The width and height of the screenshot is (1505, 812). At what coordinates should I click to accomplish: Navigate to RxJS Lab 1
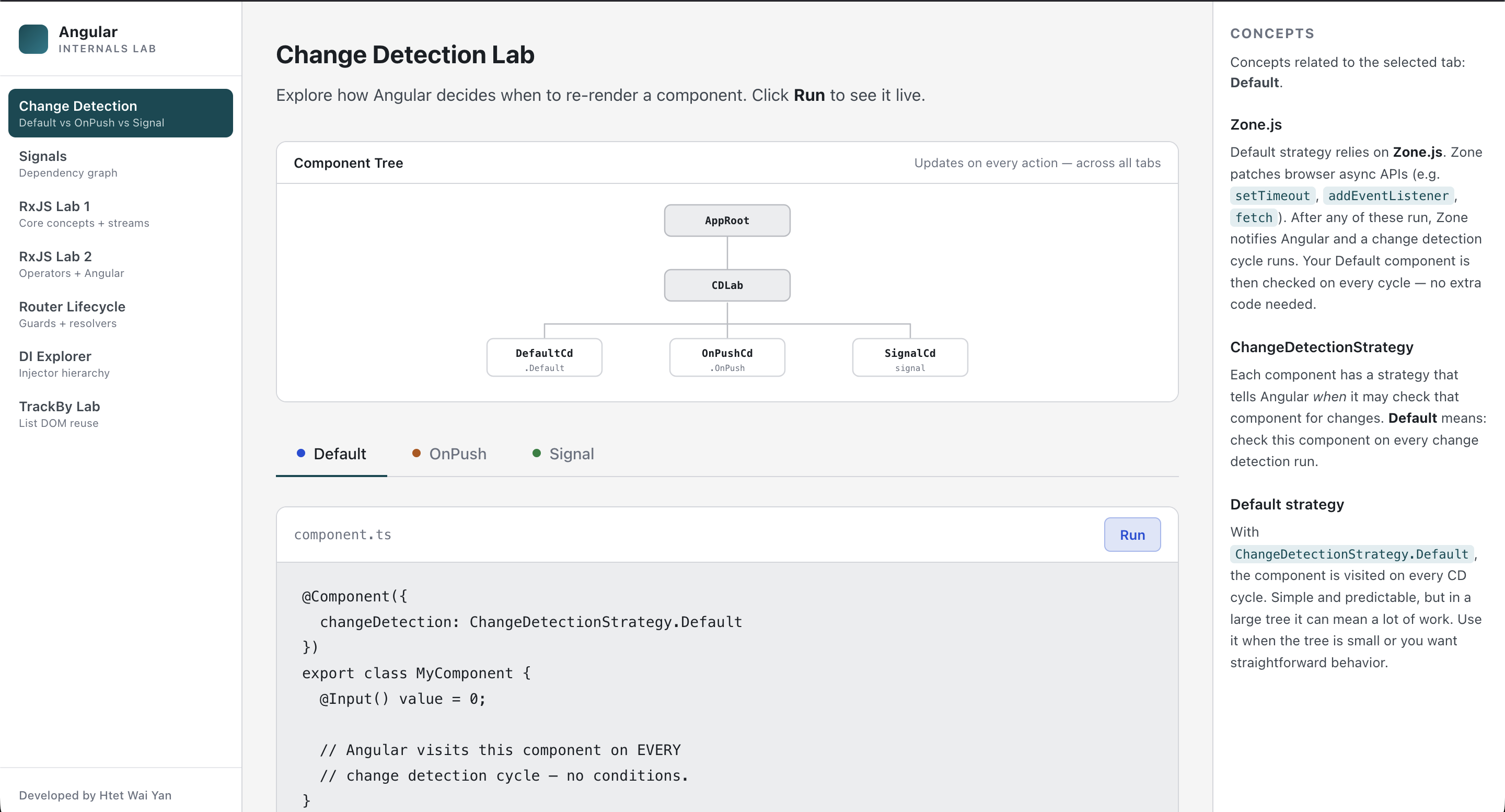120,214
